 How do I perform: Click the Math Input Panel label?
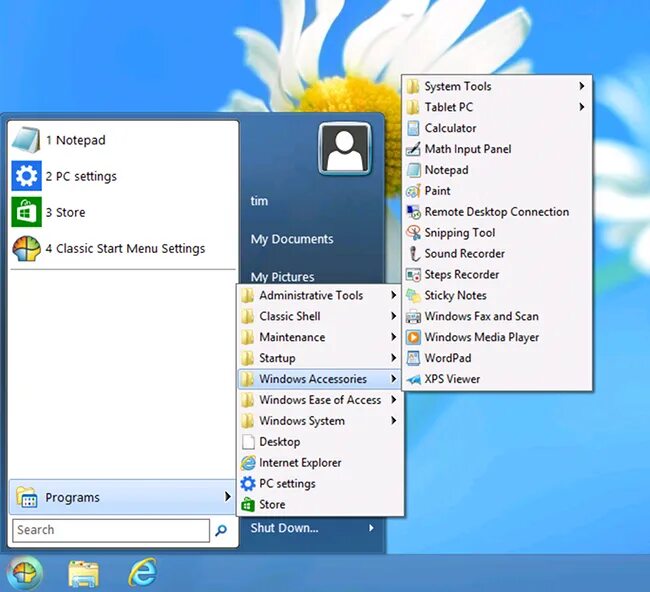point(468,149)
